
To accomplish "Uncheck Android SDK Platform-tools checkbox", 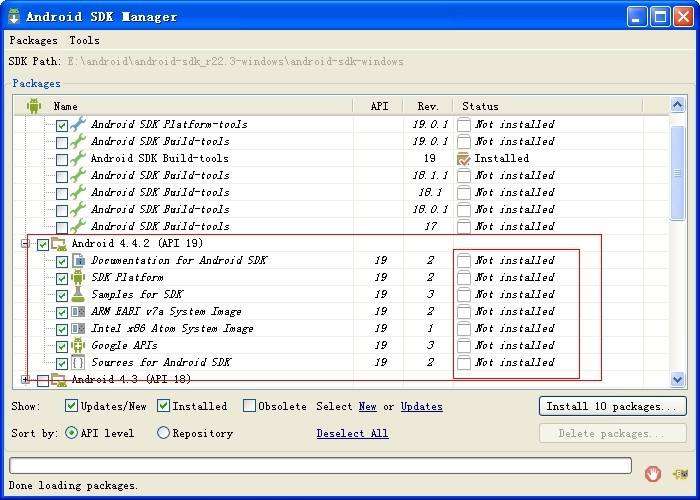I will 62,125.
